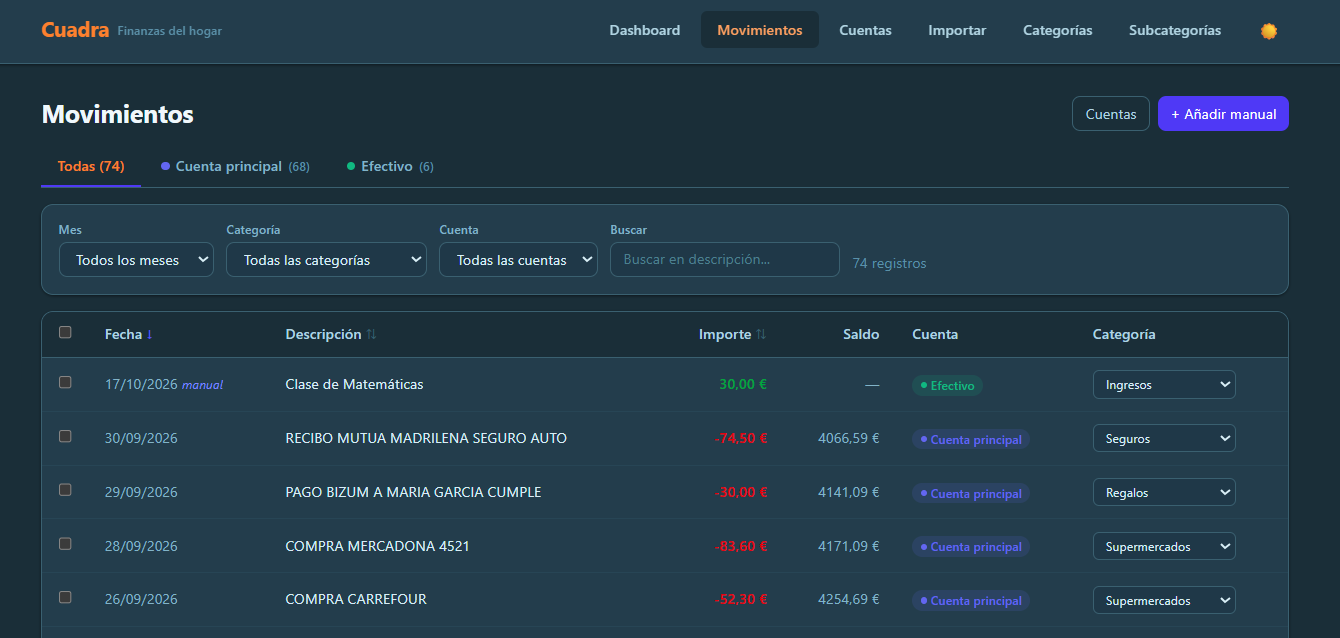Click the Cuadra logo
1340x638 pixels.
click(75, 30)
